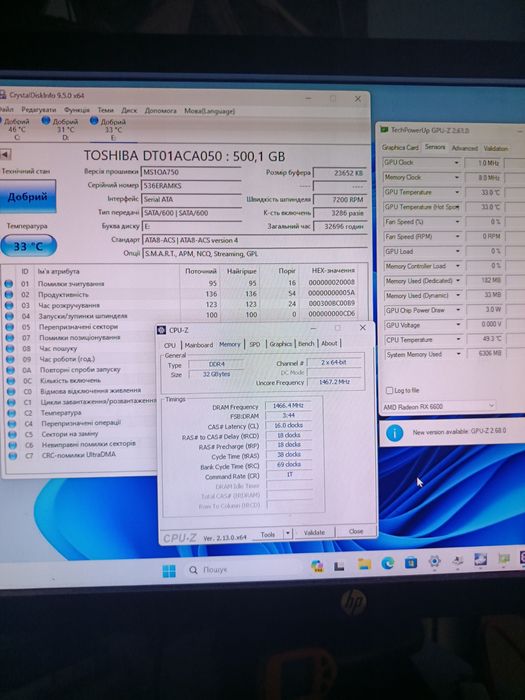Click the 33 °C temperature button
Screen dimensions: 525x700
tap(28, 246)
